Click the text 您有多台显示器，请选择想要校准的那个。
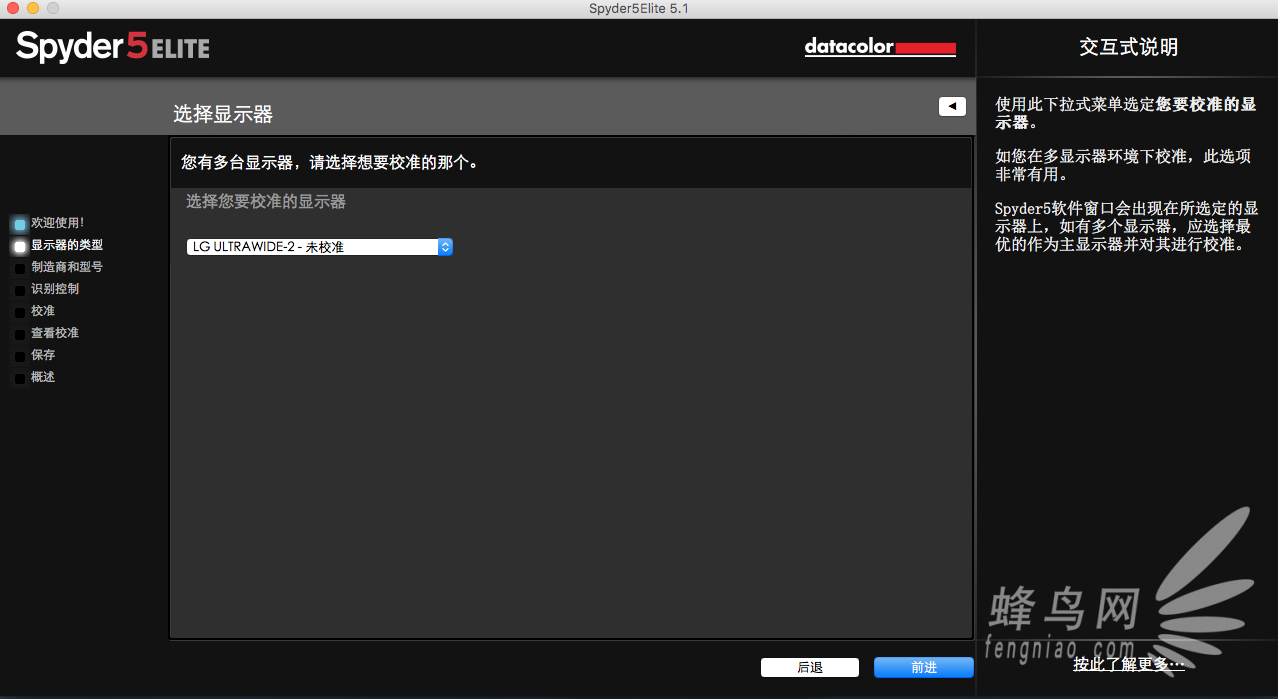The image size is (1278, 699). click(330, 162)
